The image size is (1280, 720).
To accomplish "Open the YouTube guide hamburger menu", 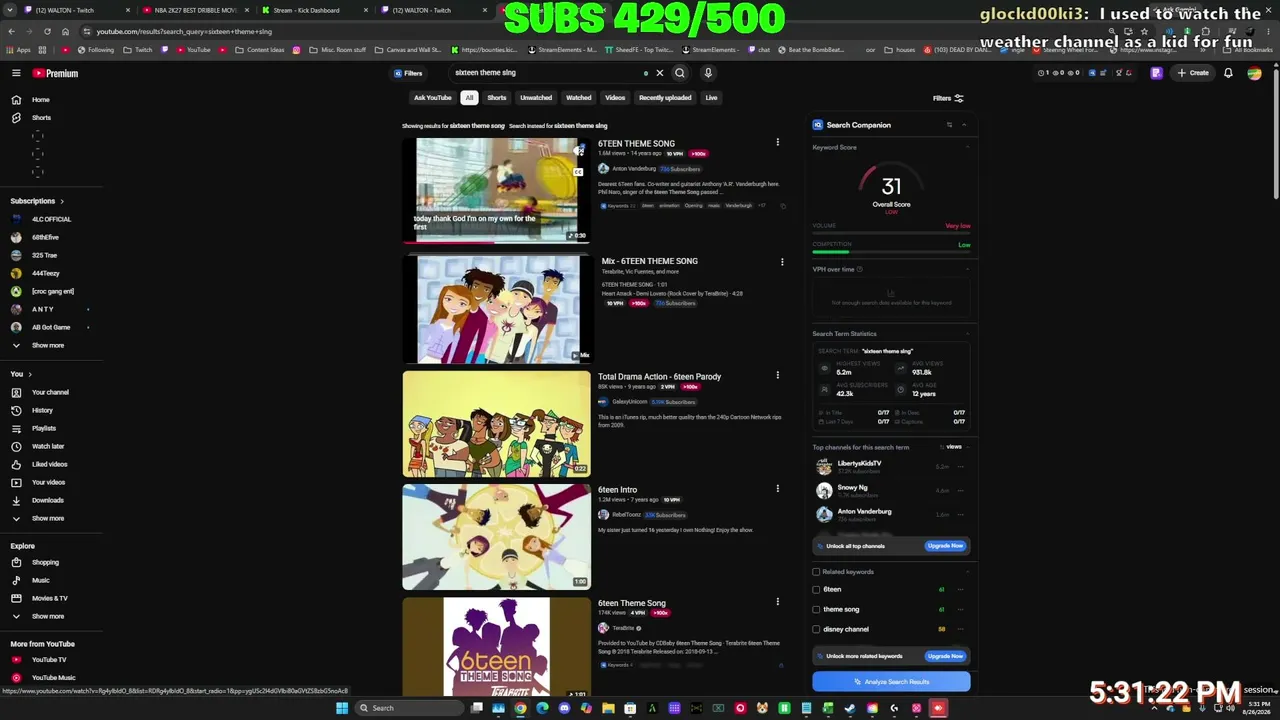I will [x=16, y=73].
